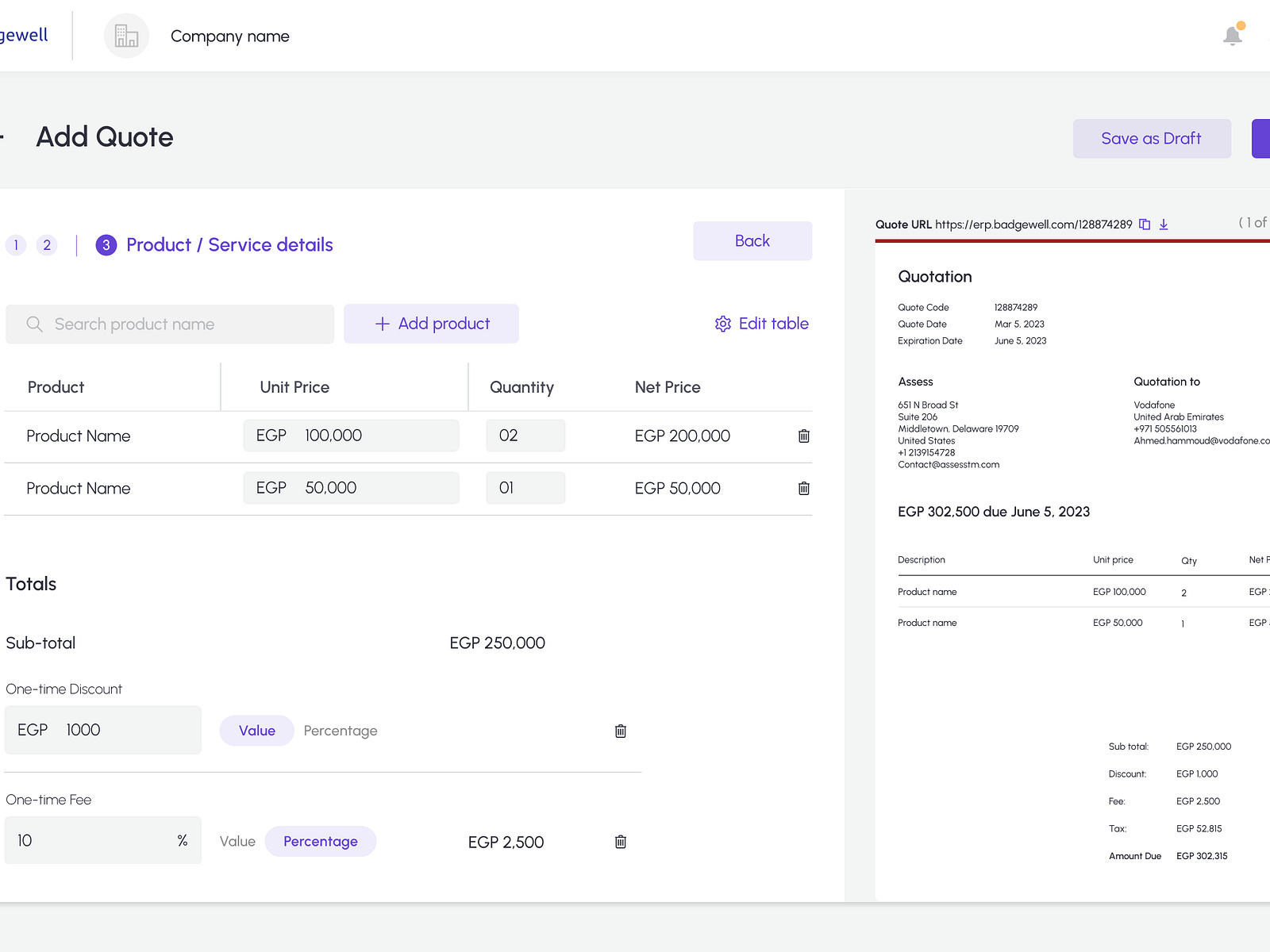
Task: Click the company building logo icon
Action: (x=127, y=36)
